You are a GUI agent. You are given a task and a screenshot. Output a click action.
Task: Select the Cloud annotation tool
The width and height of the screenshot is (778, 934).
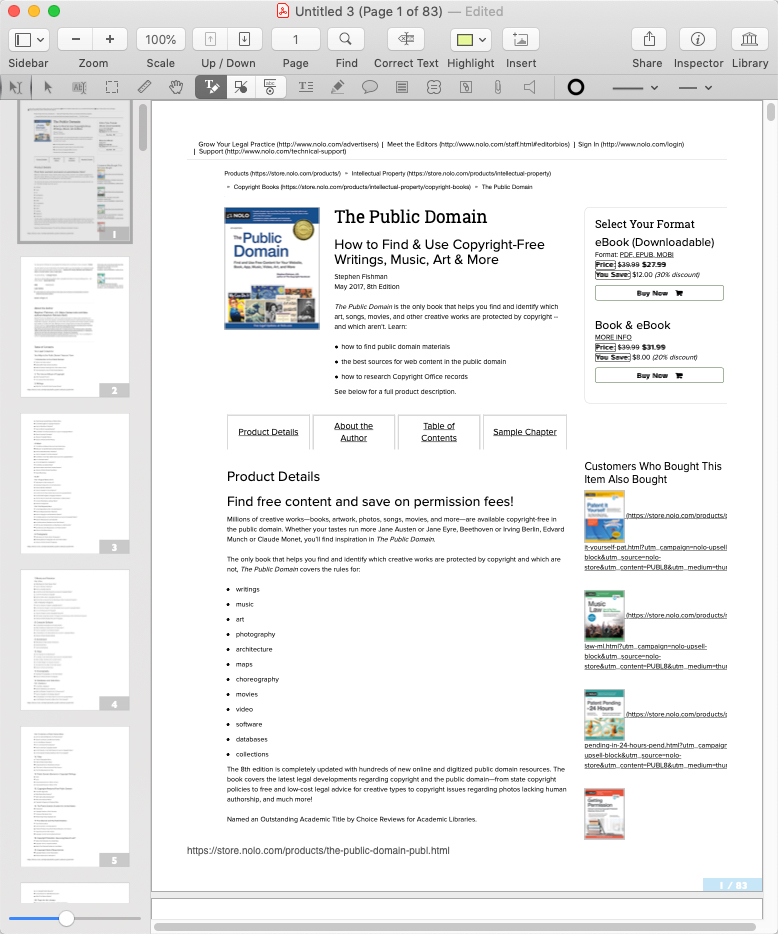point(434,88)
